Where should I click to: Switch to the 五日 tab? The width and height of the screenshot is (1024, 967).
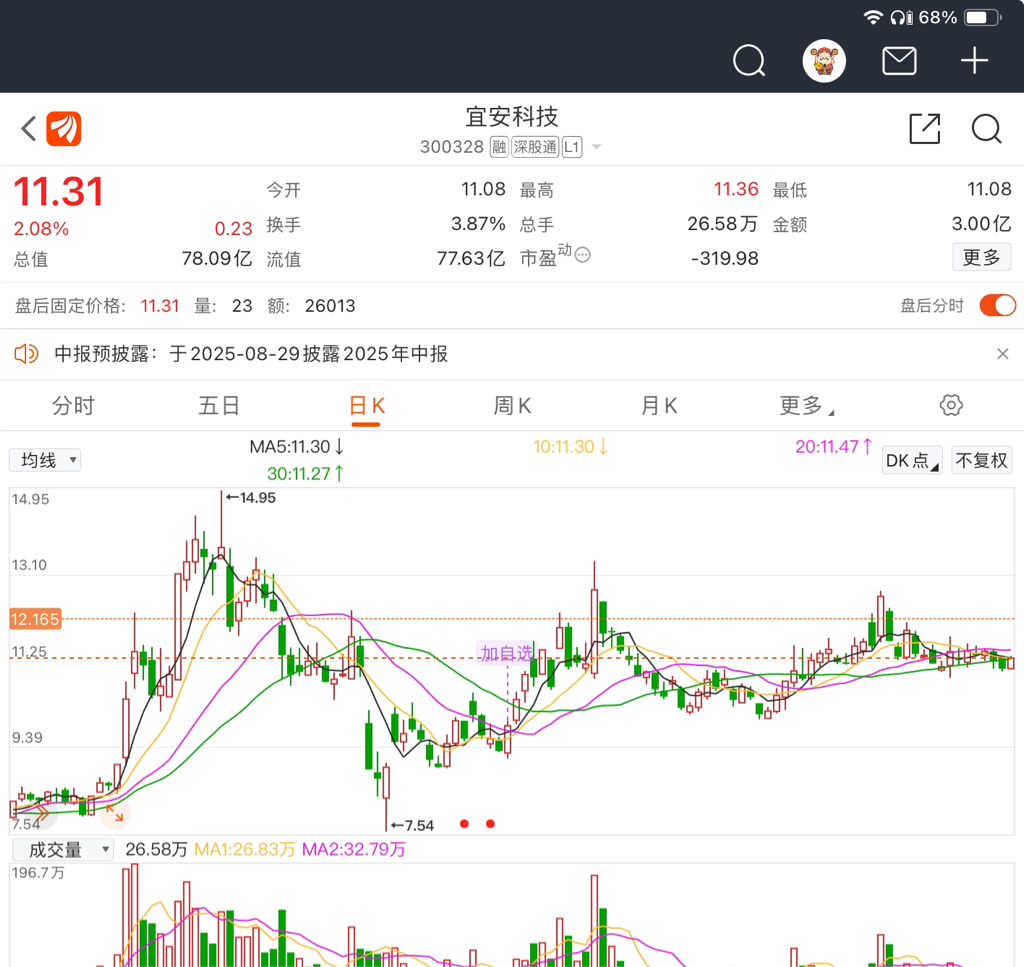tap(219, 406)
